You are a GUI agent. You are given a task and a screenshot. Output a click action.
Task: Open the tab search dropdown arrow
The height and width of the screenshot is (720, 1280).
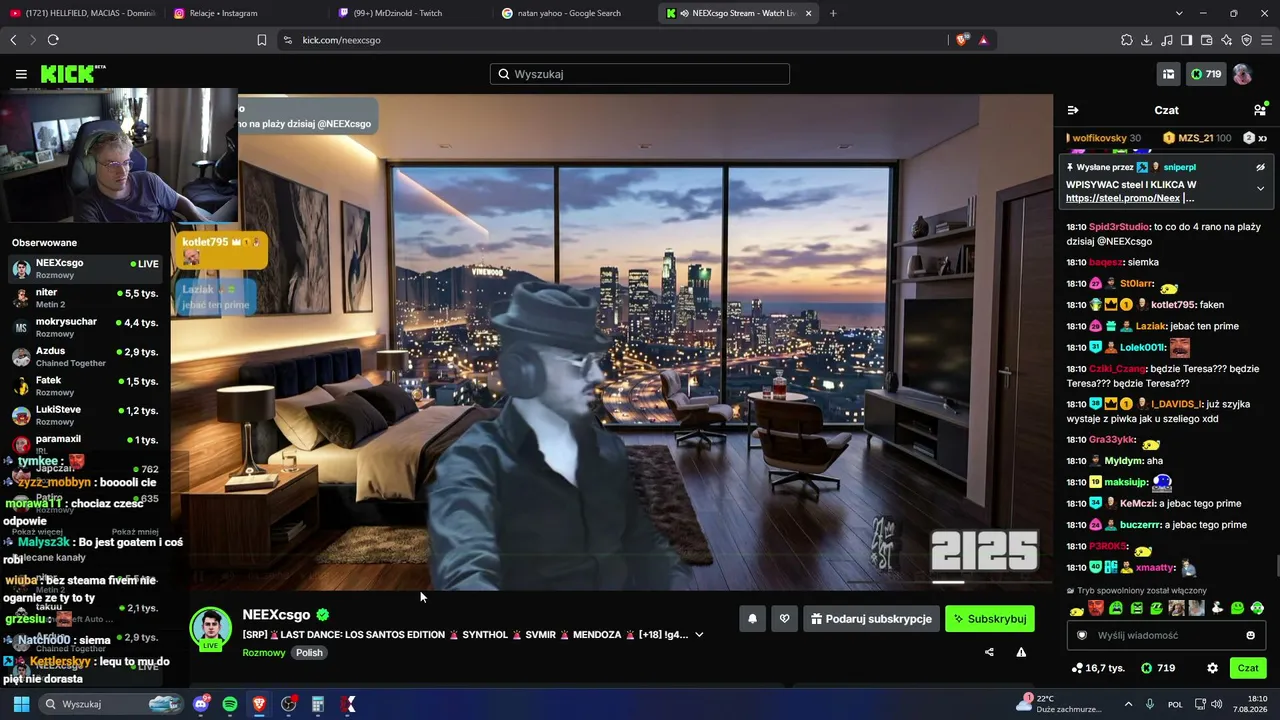point(1179,13)
